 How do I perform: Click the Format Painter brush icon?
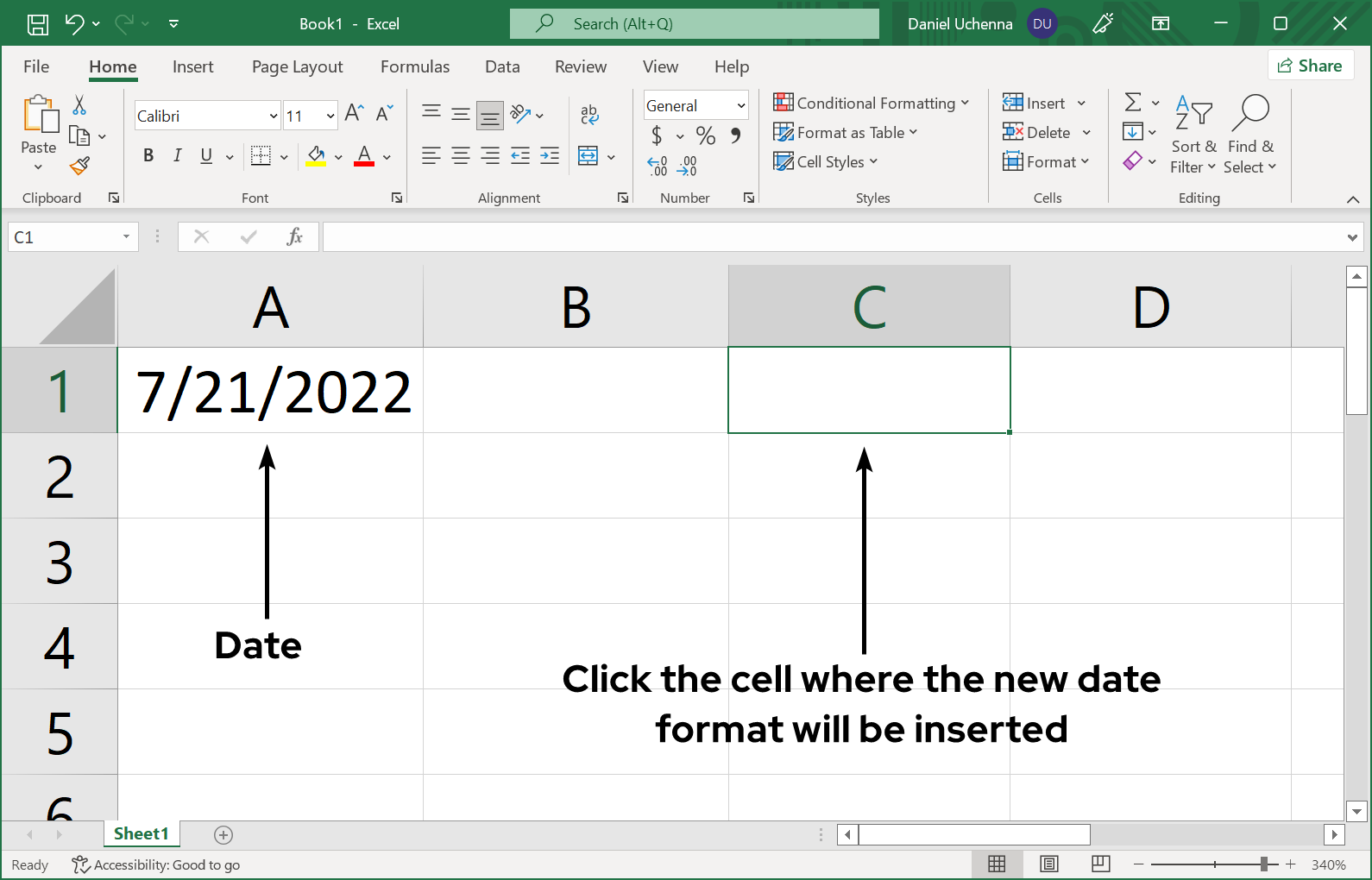(x=80, y=166)
